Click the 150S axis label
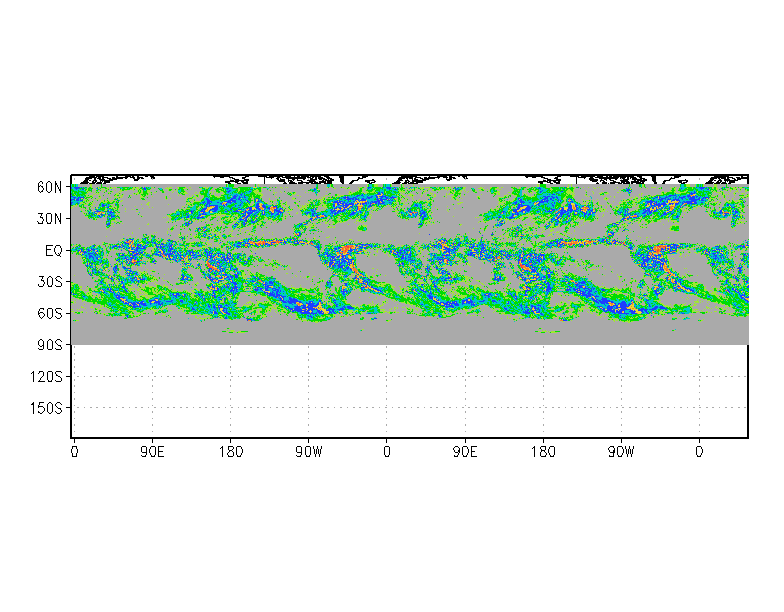This screenshot has width=784, height=612. pyautogui.click(x=46, y=408)
